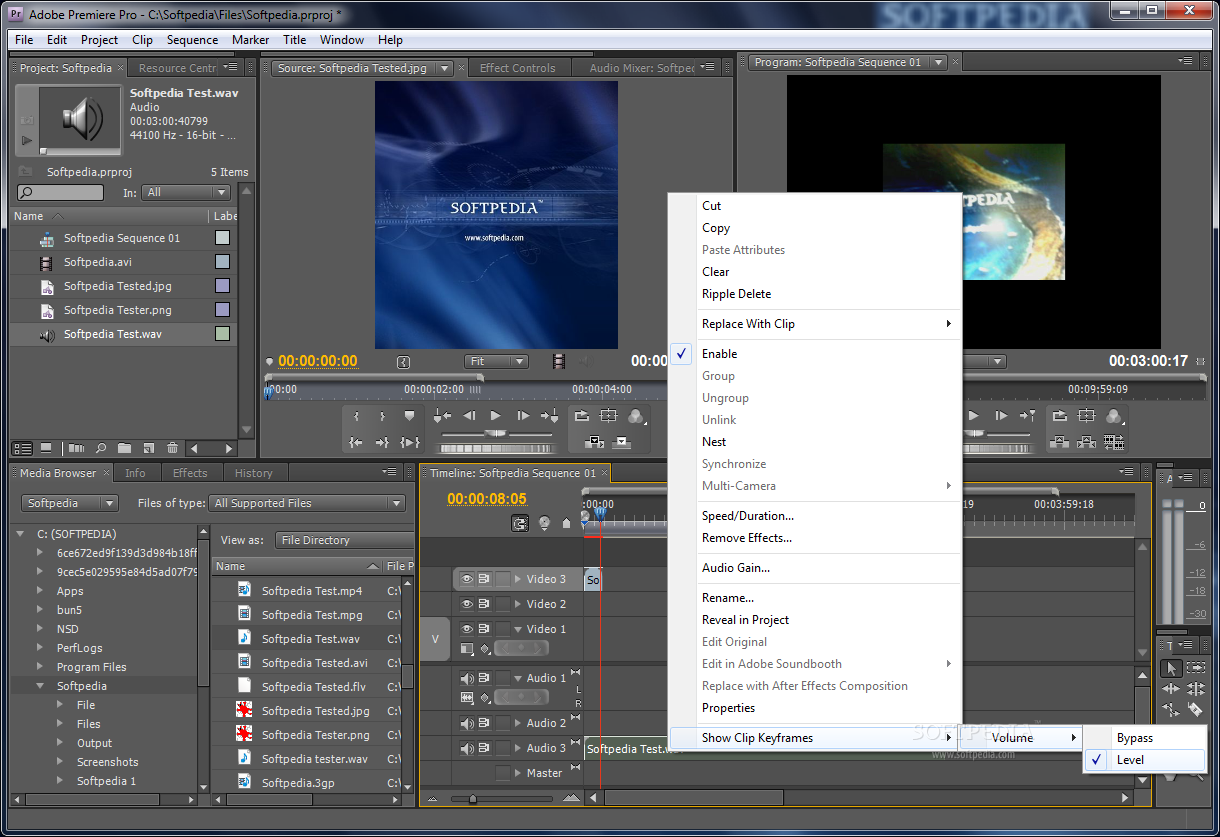Toggle the lock box on Video 3 track
Image resolution: width=1220 pixels, height=837 pixels.
click(x=502, y=579)
